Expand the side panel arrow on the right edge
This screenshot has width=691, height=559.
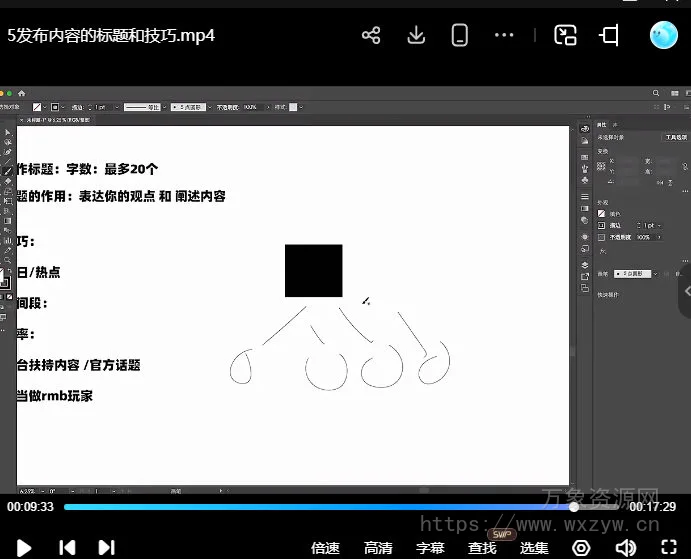pos(685,288)
